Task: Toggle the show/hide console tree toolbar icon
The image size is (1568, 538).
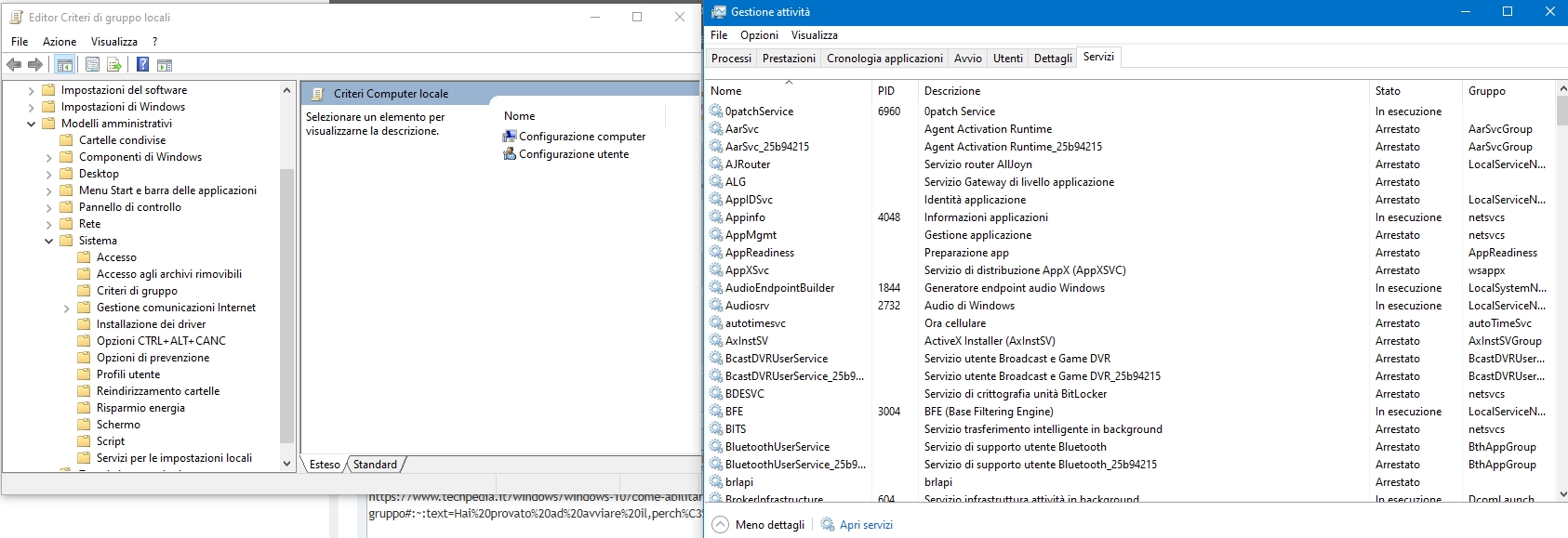Action: pos(64,64)
